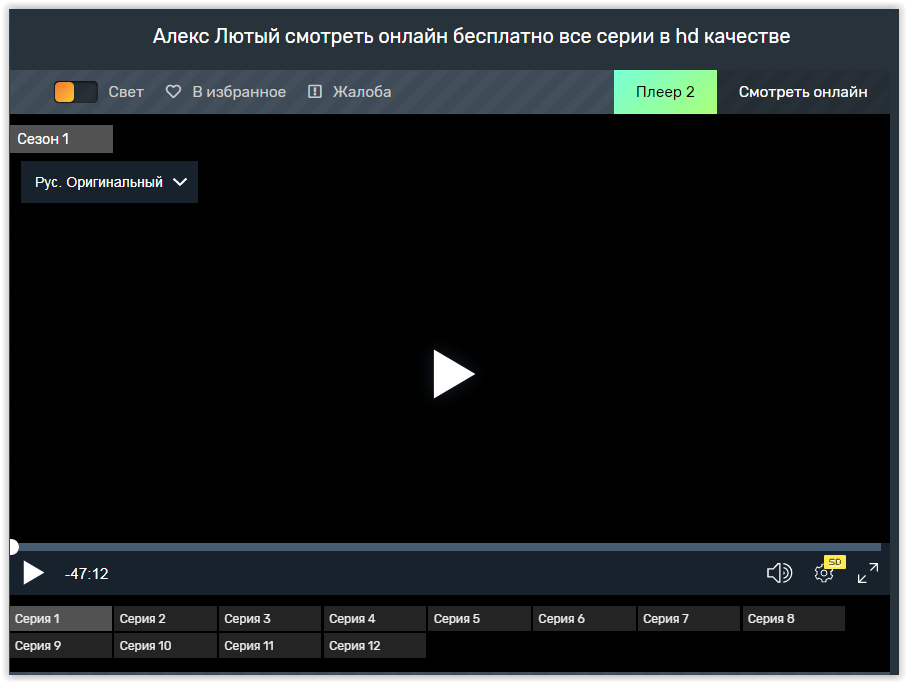Select episode Серия 5

(x=479, y=619)
